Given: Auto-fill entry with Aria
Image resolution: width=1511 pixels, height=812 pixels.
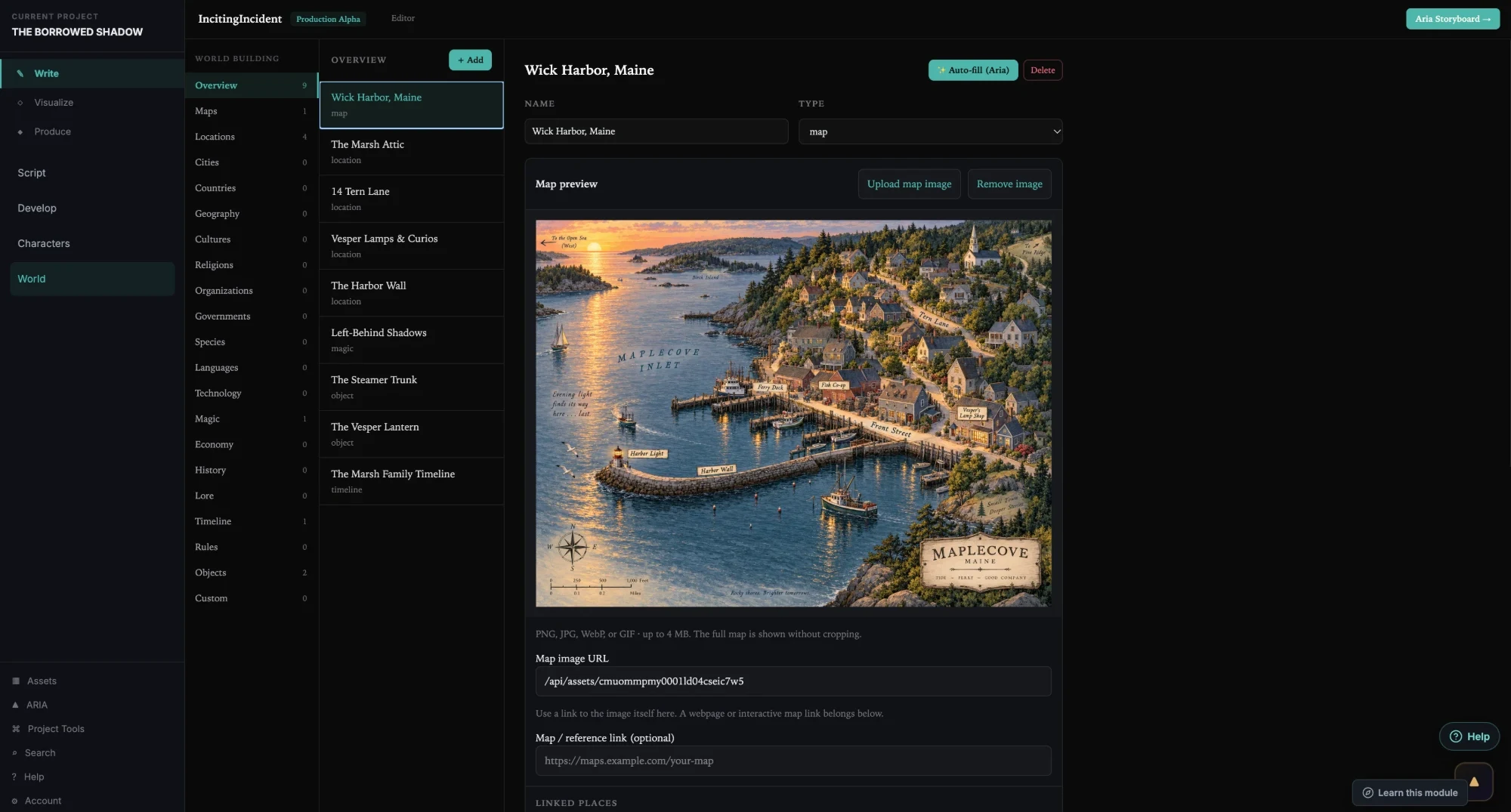Looking at the screenshot, I should coord(973,70).
